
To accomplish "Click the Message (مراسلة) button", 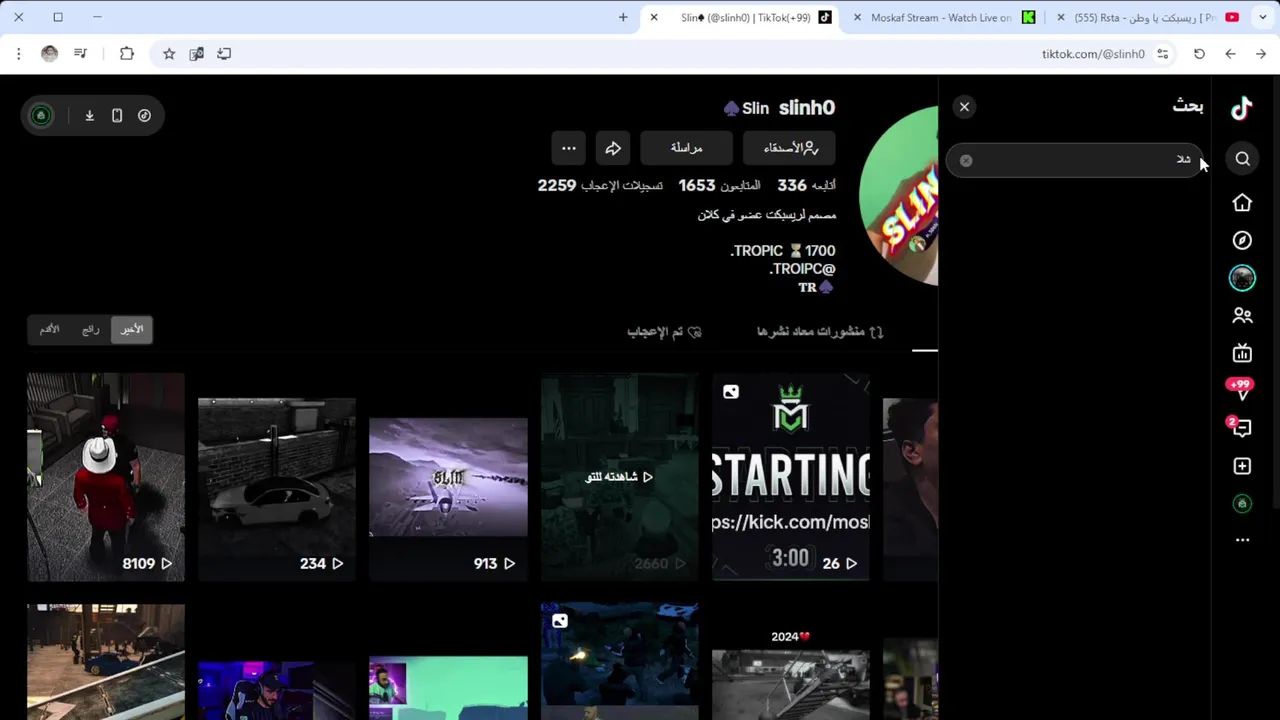I will click(686, 148).
